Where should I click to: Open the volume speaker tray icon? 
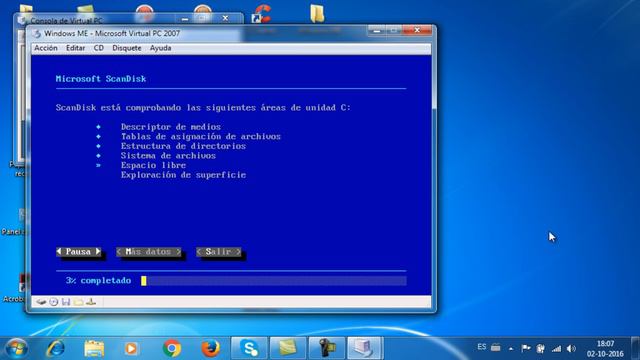point(571,349)
